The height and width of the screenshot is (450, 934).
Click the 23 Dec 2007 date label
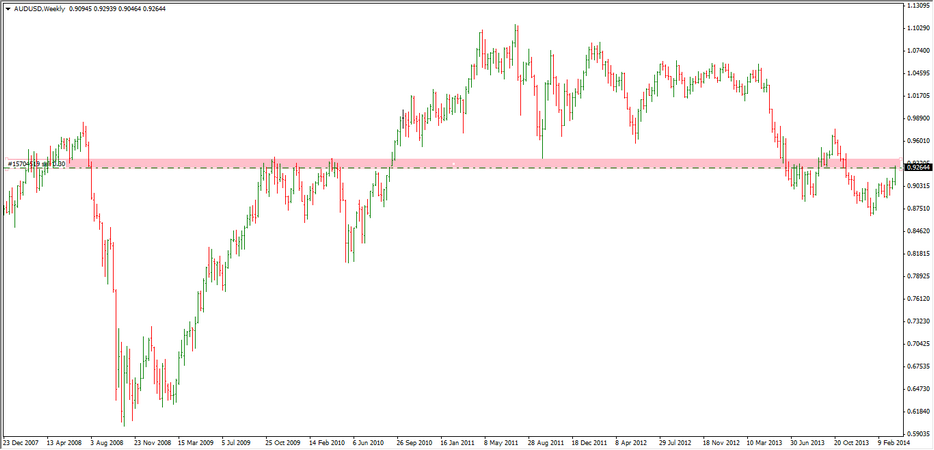22,441
